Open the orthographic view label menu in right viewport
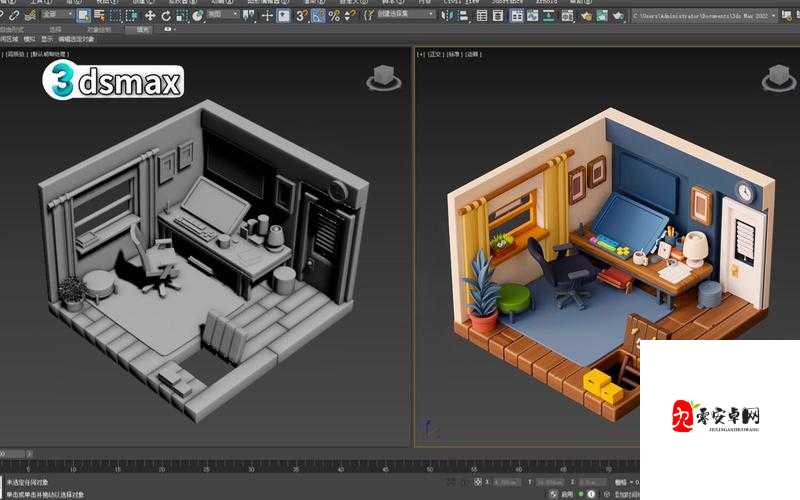This screenshot has width=800, height=500. point(434,54)
